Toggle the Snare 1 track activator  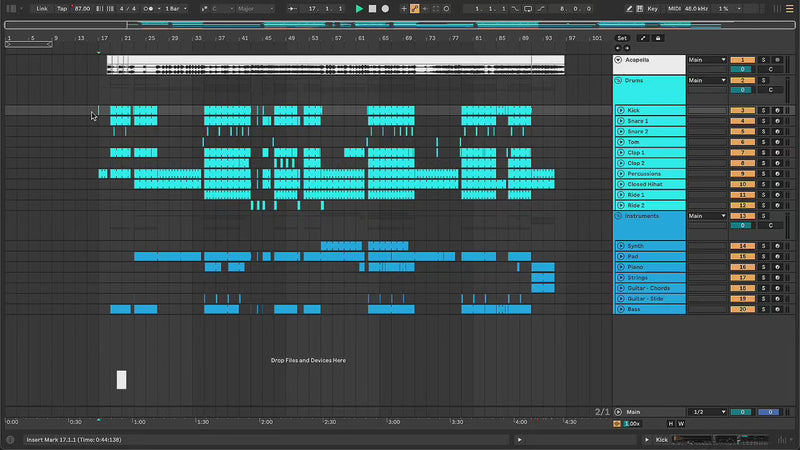(743, 121)
